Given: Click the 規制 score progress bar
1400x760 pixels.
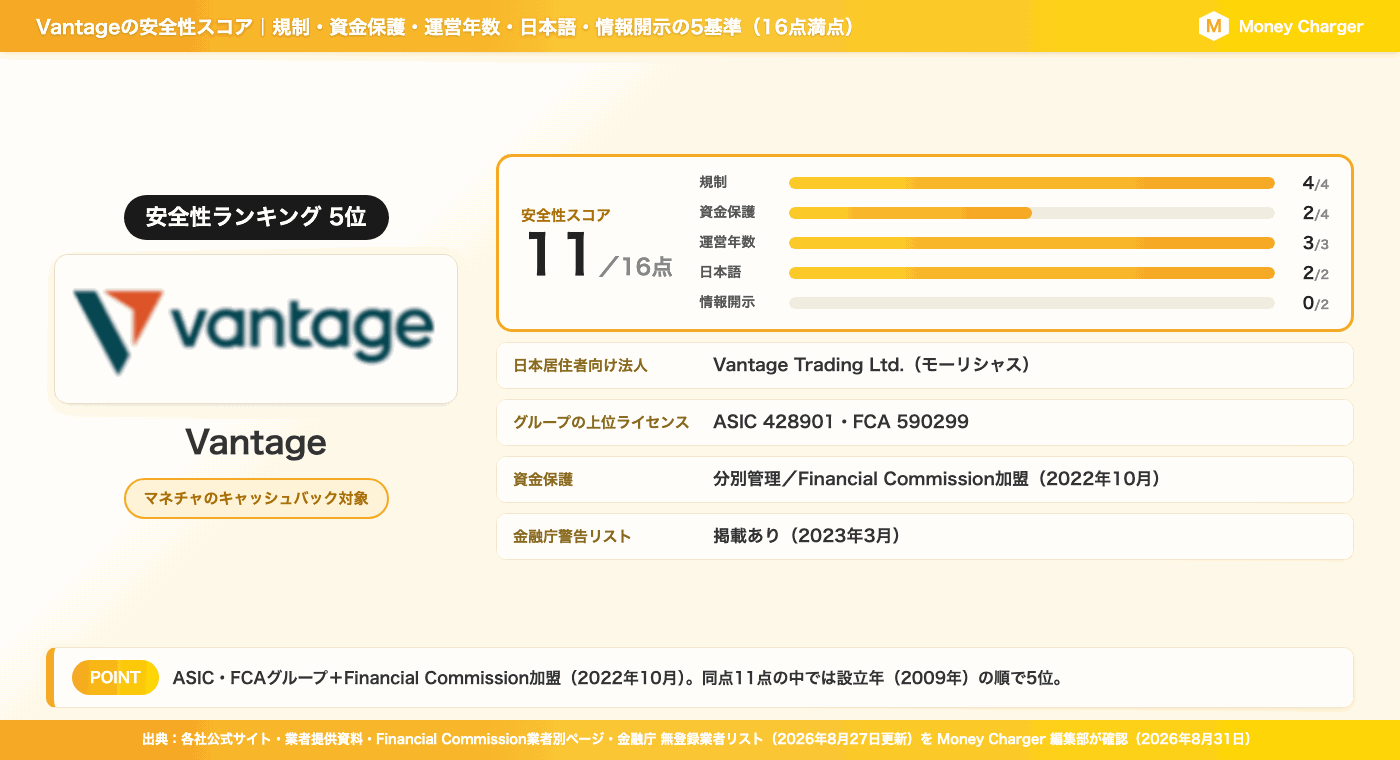Looking at the screenshot, I should pyautogui.click(x=1031, y=183).
